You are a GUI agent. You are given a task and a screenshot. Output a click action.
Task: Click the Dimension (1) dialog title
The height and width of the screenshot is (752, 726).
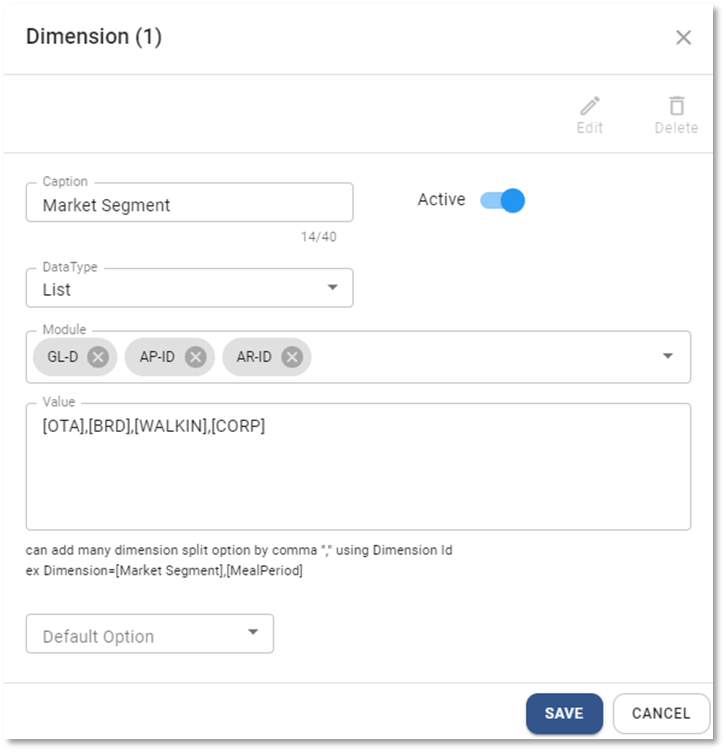(94, 37)
